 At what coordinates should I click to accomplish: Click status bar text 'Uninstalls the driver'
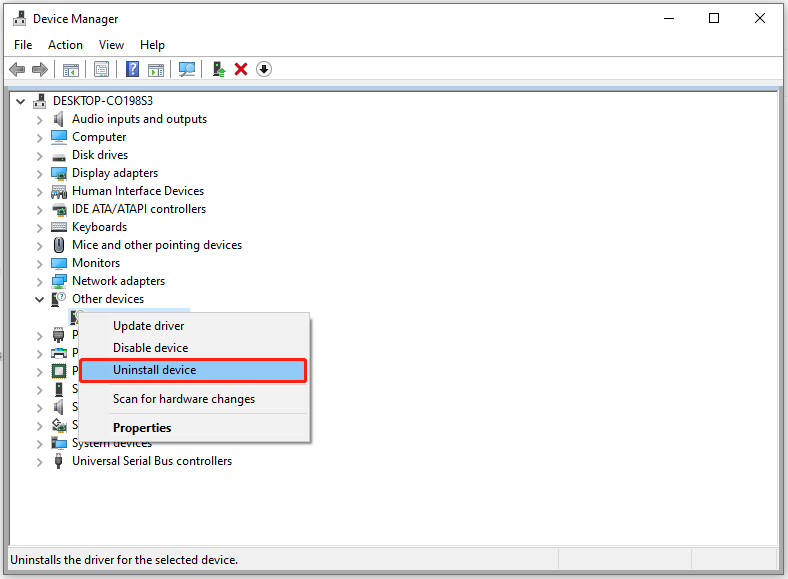(x=124, y=560)
